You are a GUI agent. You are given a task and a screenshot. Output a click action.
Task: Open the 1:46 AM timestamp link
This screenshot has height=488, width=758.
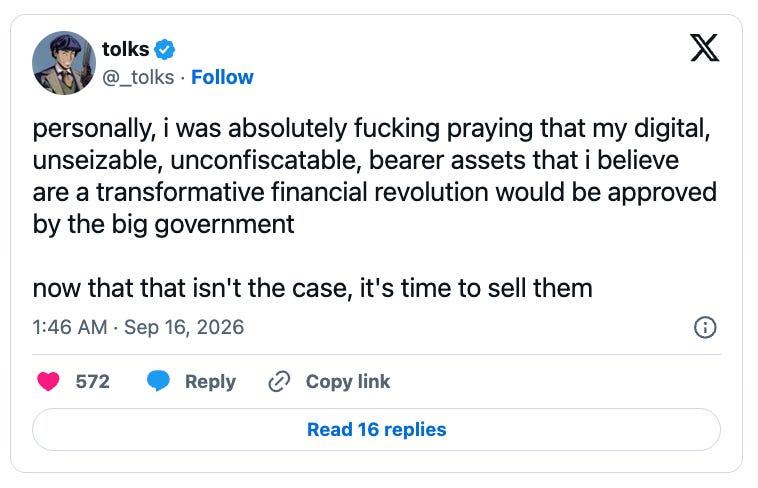(x=70, y=327)
